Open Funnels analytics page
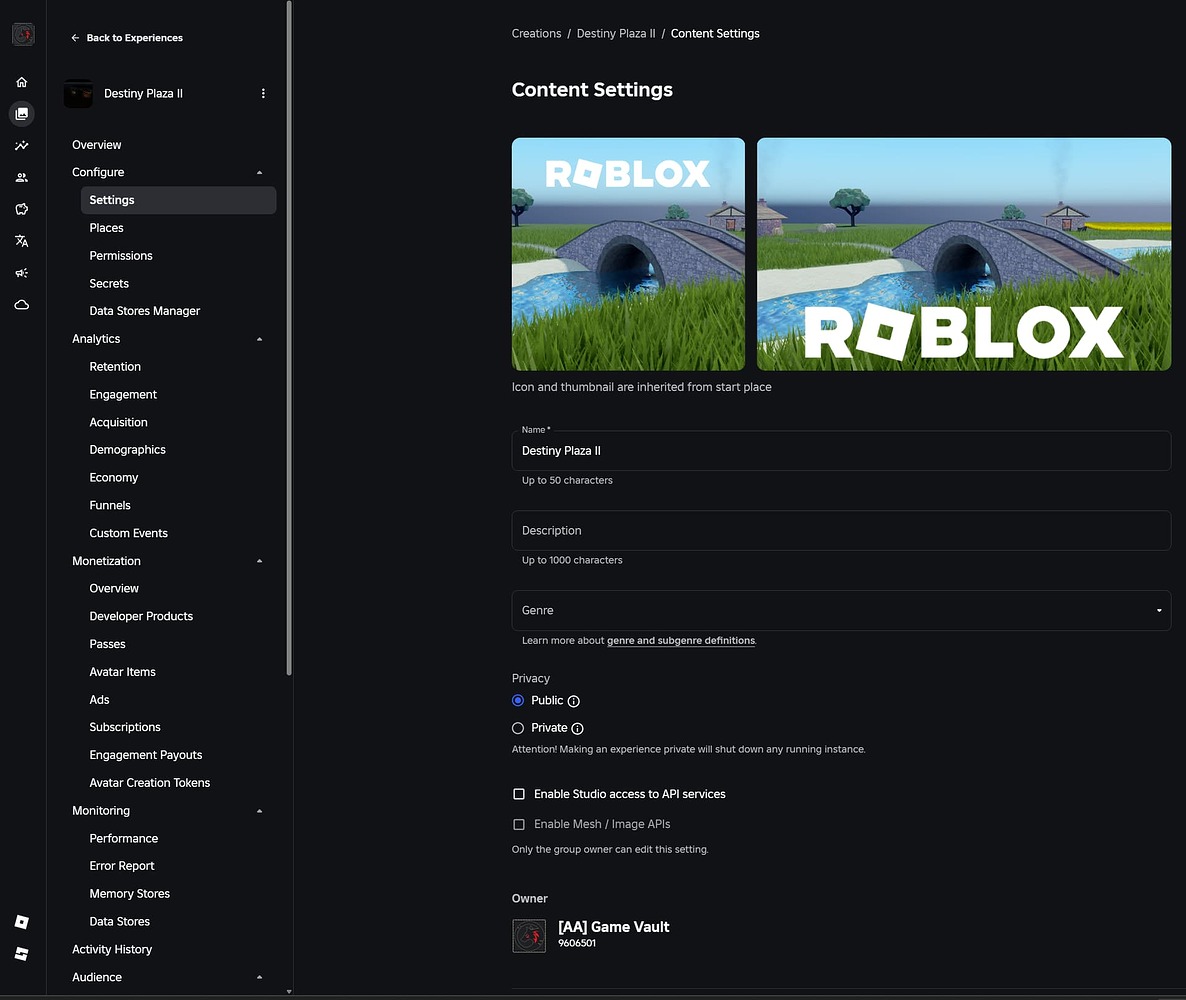Viewport: 1186px width, 1000px height. point(110,505)
